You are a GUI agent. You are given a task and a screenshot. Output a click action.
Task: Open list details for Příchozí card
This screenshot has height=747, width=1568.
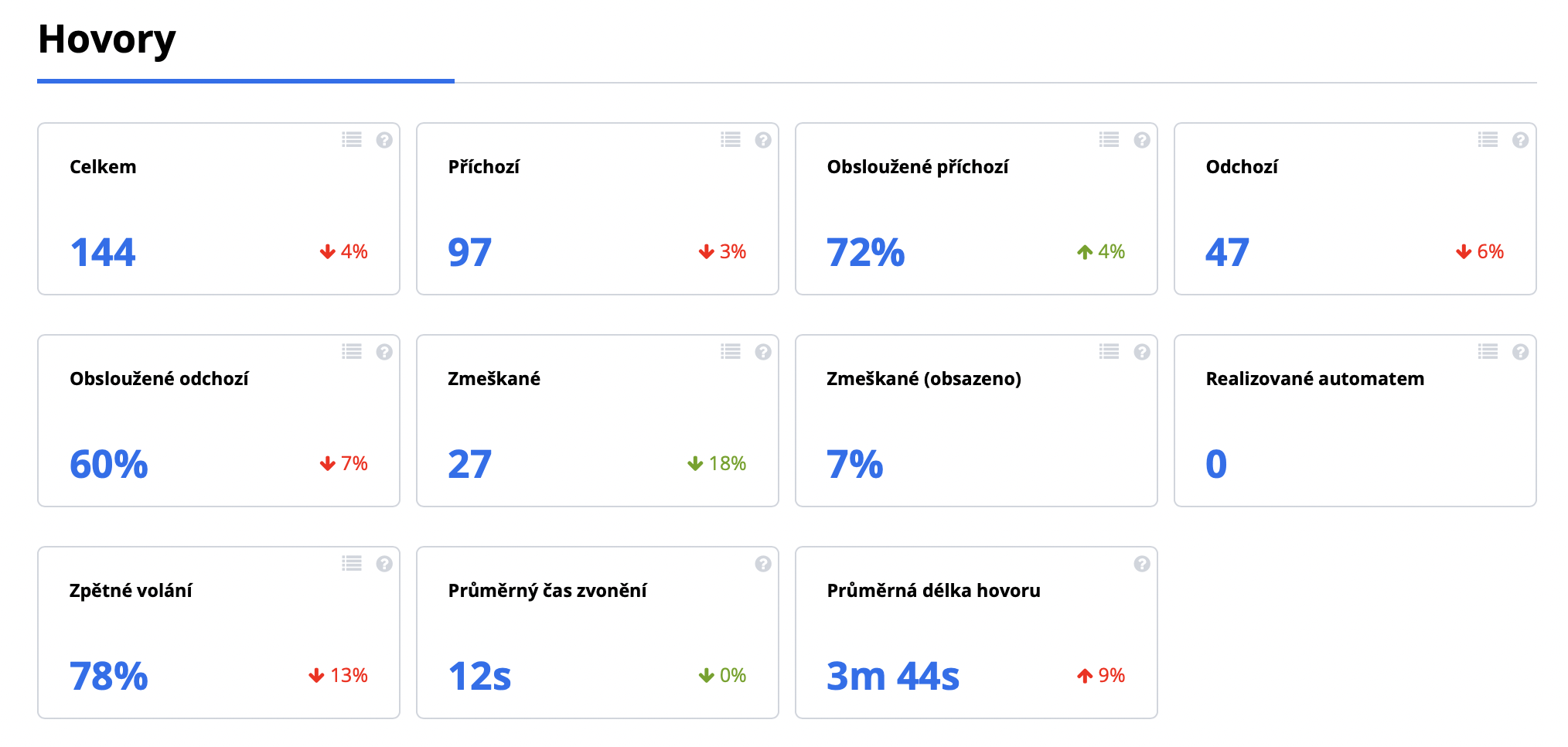point(731,140)
